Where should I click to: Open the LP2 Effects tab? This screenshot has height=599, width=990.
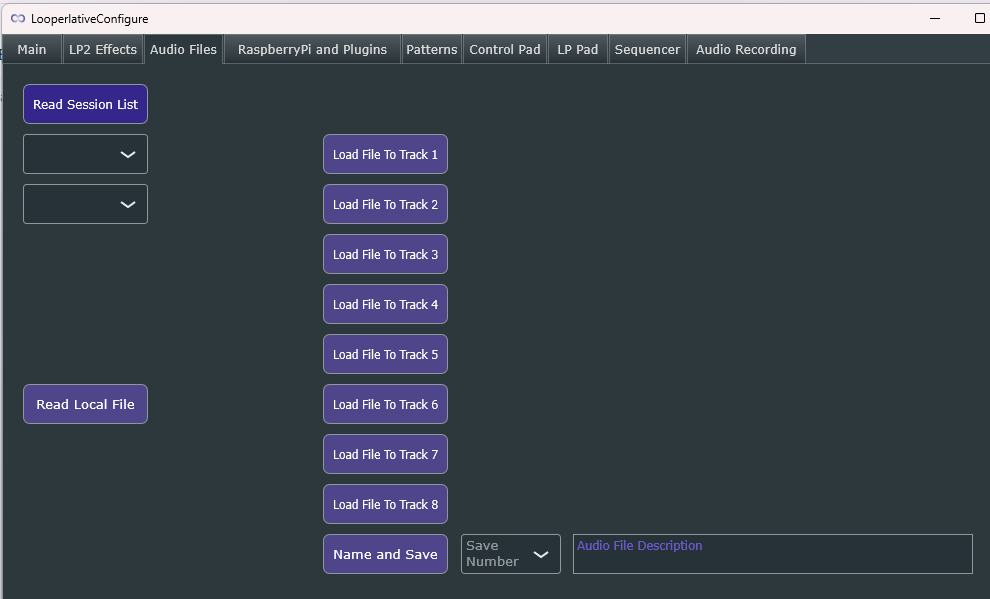(103, 49)
